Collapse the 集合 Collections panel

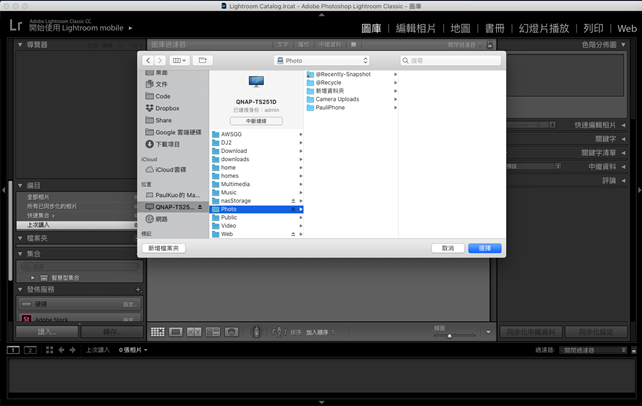coord(20,254)
